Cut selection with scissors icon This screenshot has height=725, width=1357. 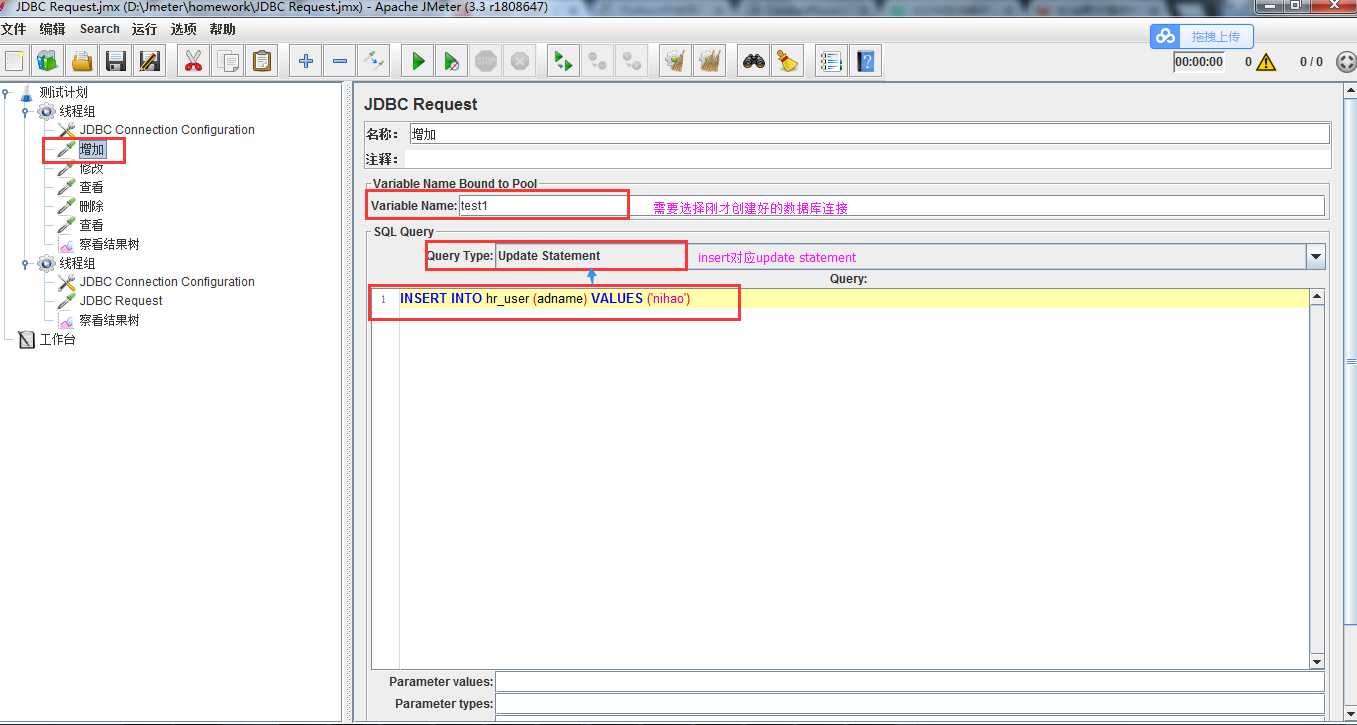(x=193, y=61)
